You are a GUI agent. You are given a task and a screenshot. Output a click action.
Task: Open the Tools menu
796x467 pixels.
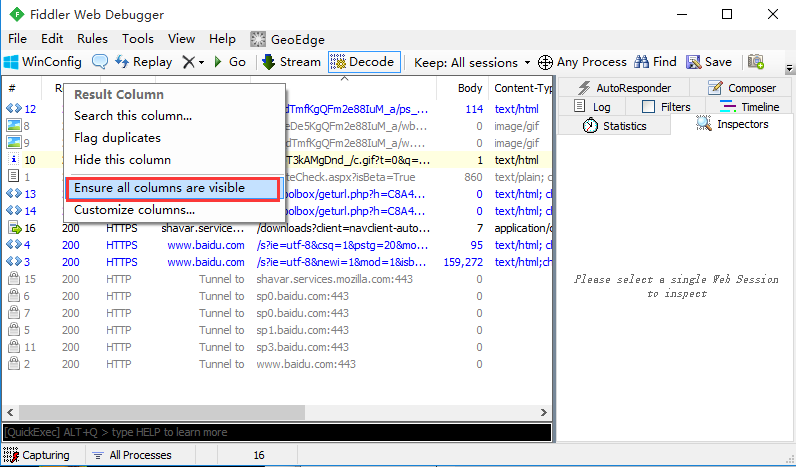(138, 39)
